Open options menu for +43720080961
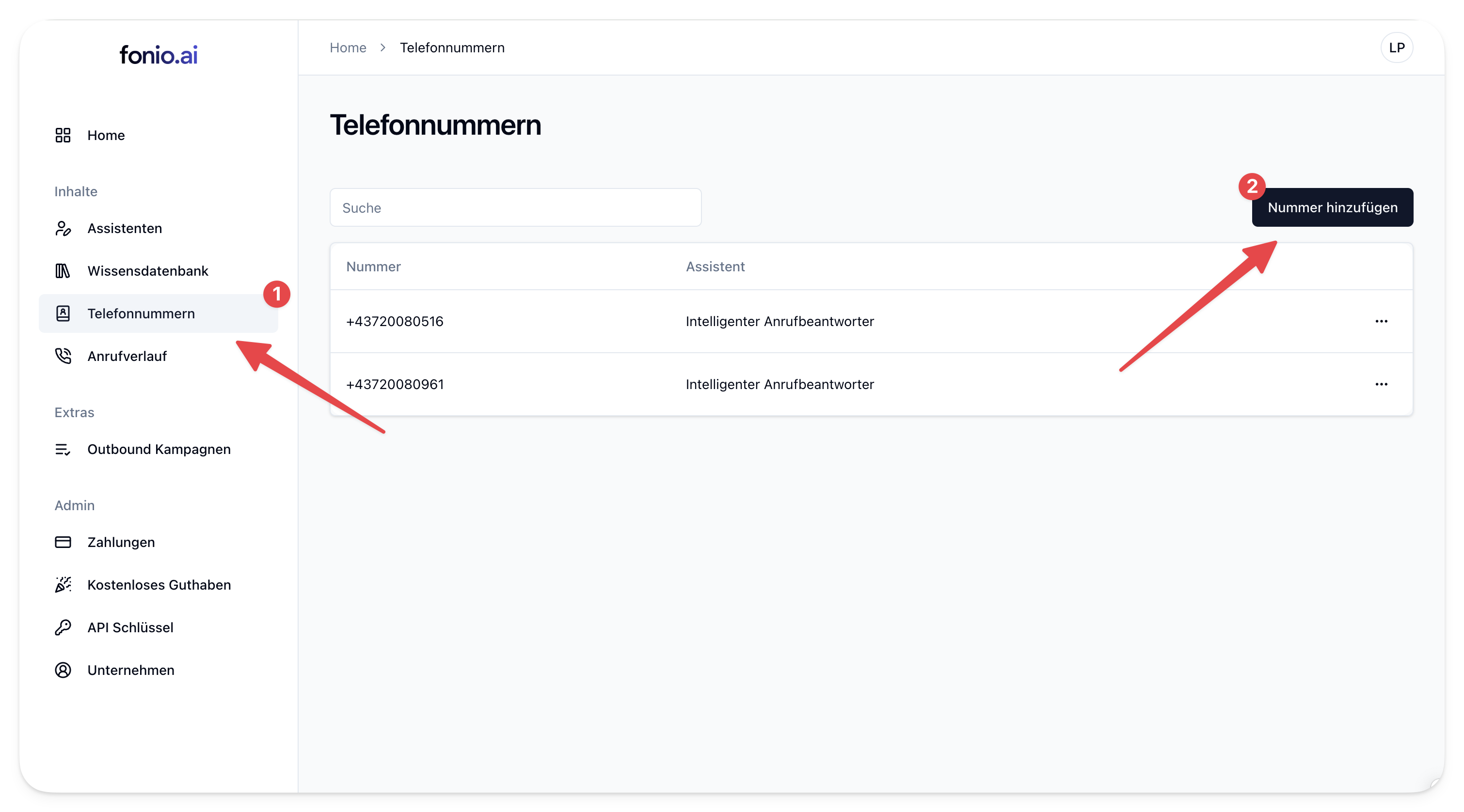This screenshot has width=1464, height=812. tap(1381, 384)
